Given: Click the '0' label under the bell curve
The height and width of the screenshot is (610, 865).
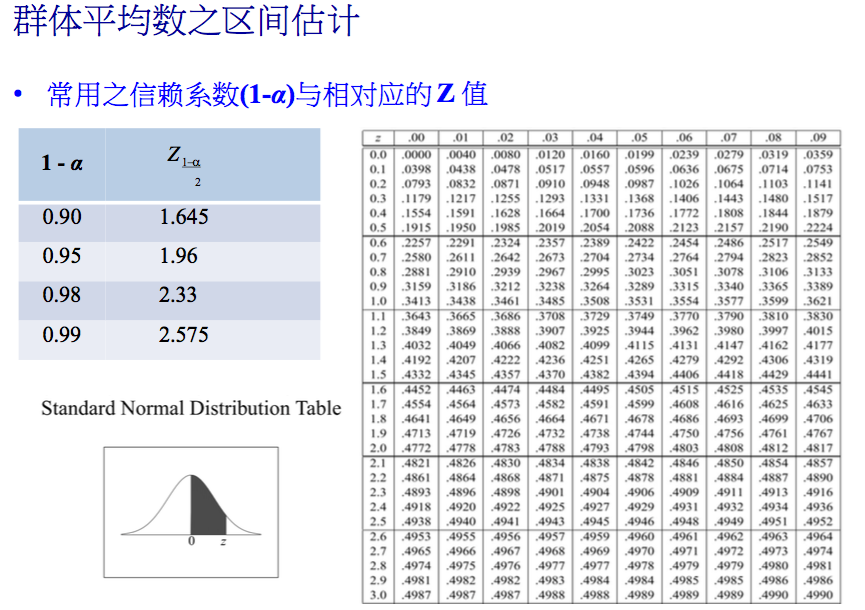Looking at the screenshot, I should (x=191, y=541).
